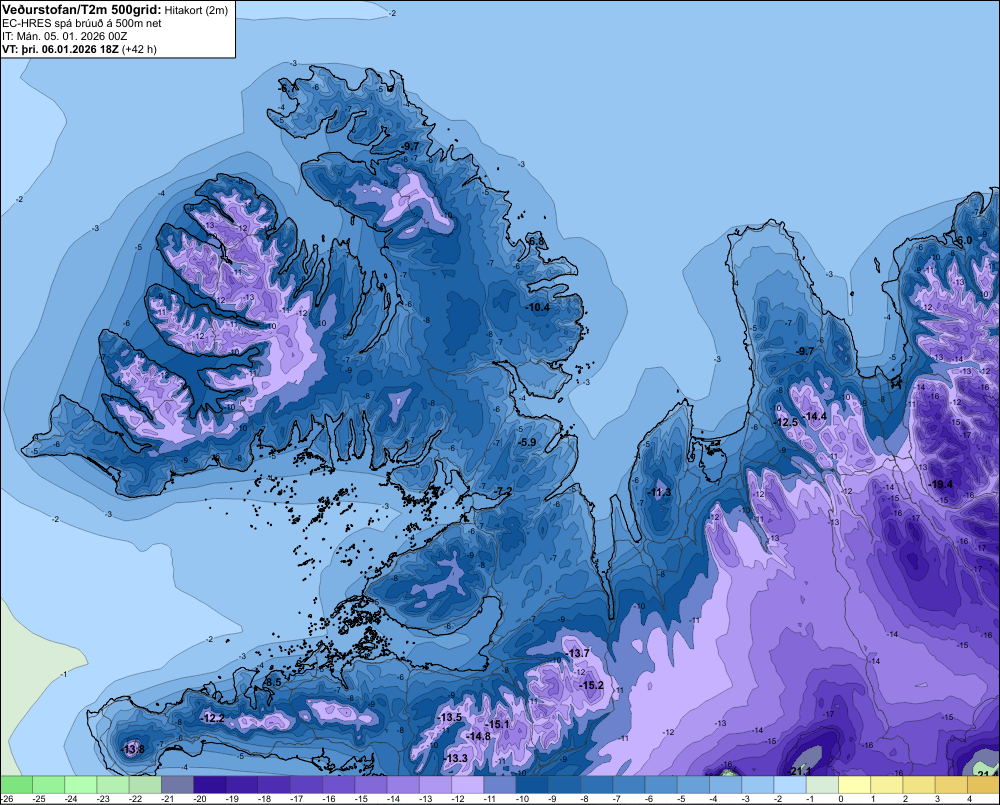
Task: Click the -15.1 temperature label
Action: click(x=497, y=724)
